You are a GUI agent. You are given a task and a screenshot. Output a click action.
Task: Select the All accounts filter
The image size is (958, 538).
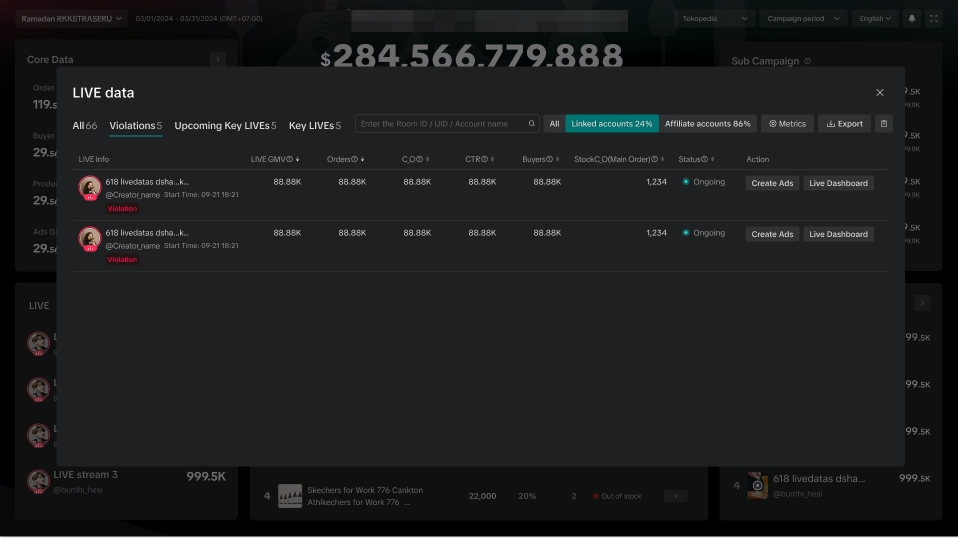pyautogui.click(x=554, y=124)
